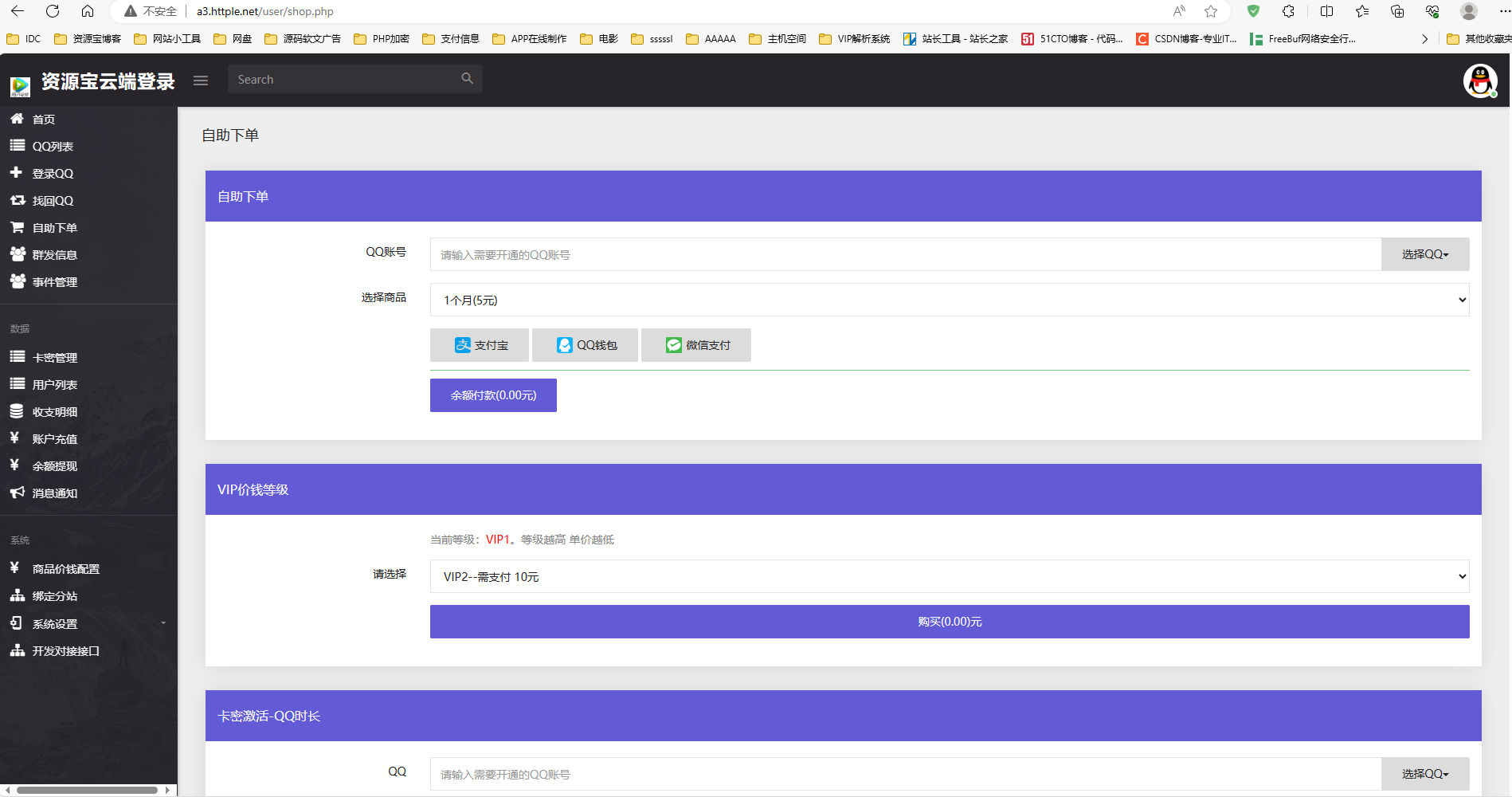The height and width of the screenshot is (797, 1512).
Task: Click 开发对接接口 sitemap icon in sidebar
Action: (18, 650)
